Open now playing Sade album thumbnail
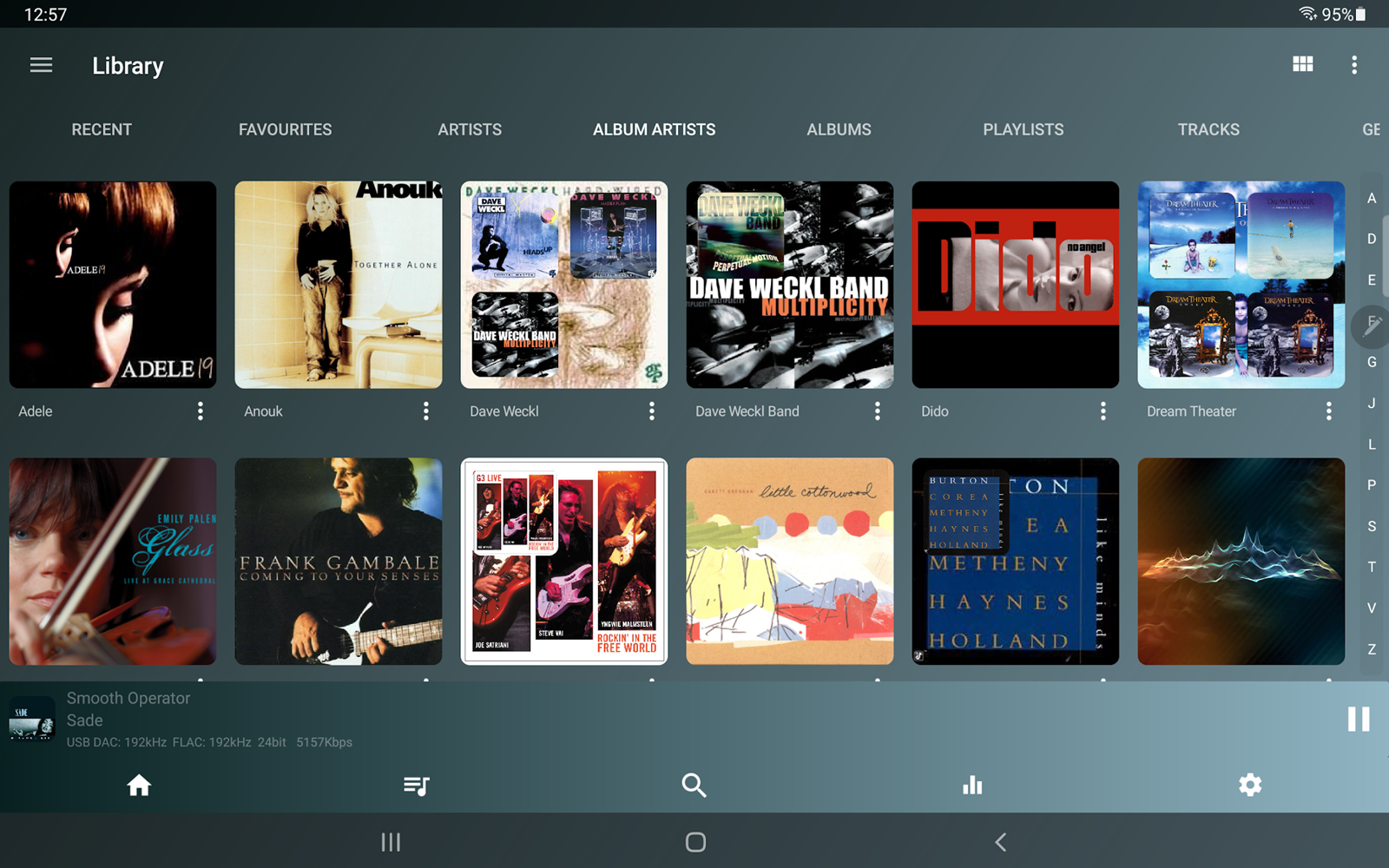1389x868 pixels. [x=32, y=720]
